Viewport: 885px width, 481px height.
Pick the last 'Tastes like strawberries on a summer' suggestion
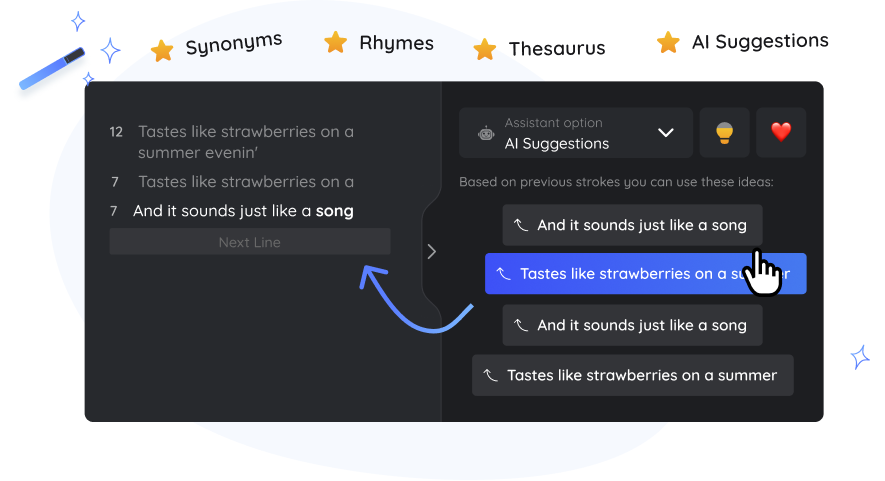(x=633, y=375)
